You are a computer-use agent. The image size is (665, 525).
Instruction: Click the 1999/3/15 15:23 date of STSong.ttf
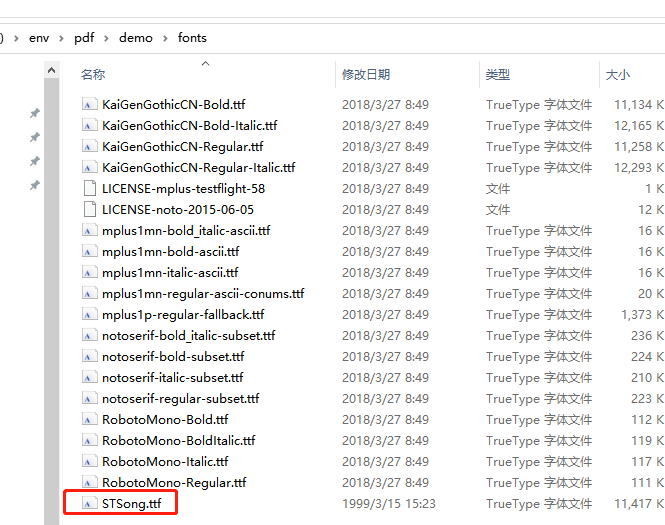(388, 503)
